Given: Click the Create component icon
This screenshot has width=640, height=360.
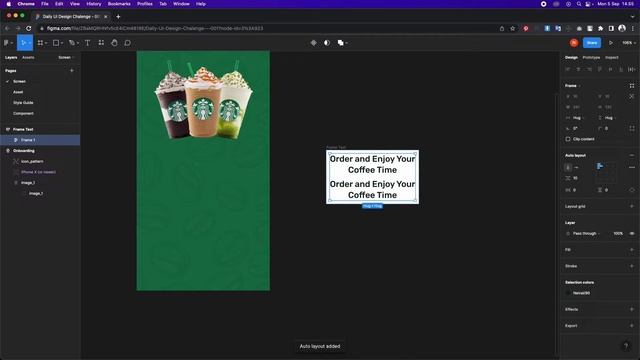Looking at the screenshot, I should click(313, 43).
